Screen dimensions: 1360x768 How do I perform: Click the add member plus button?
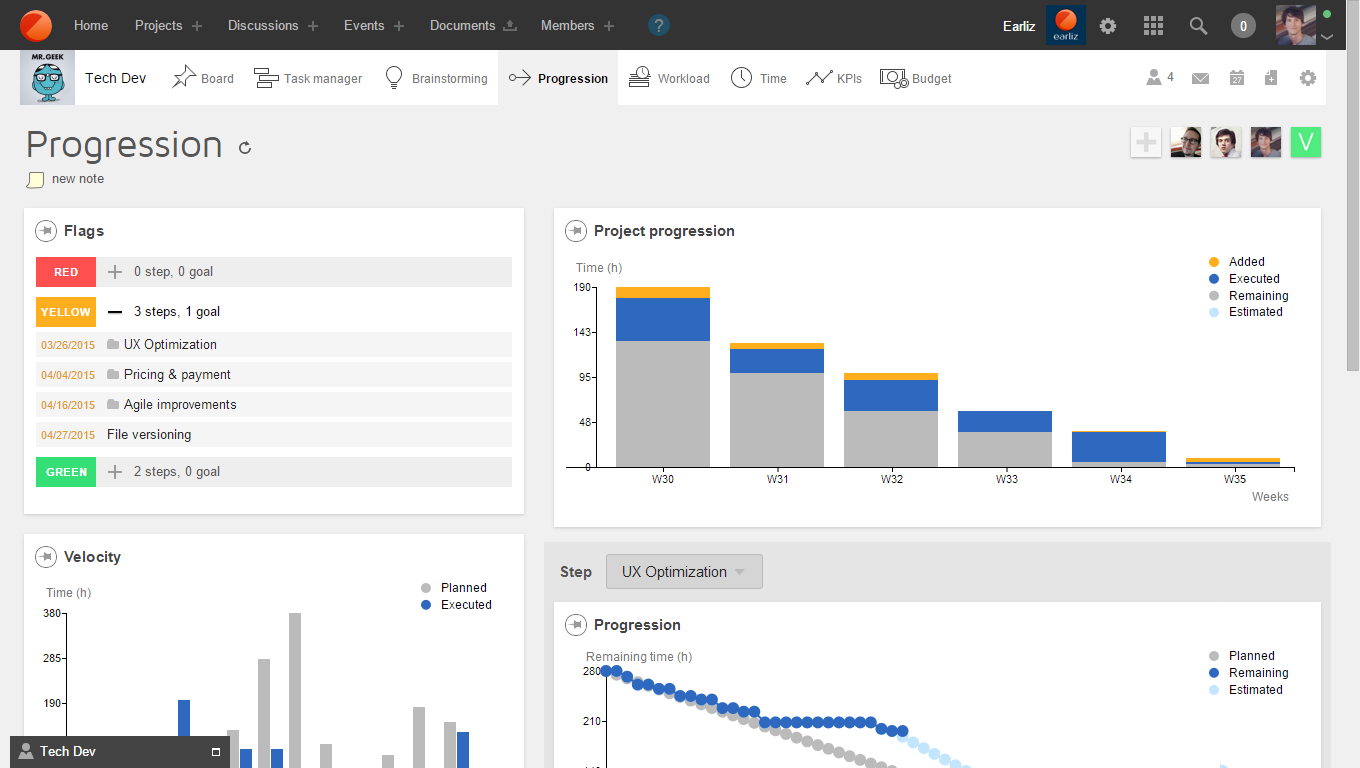[x=1146, y=143]
